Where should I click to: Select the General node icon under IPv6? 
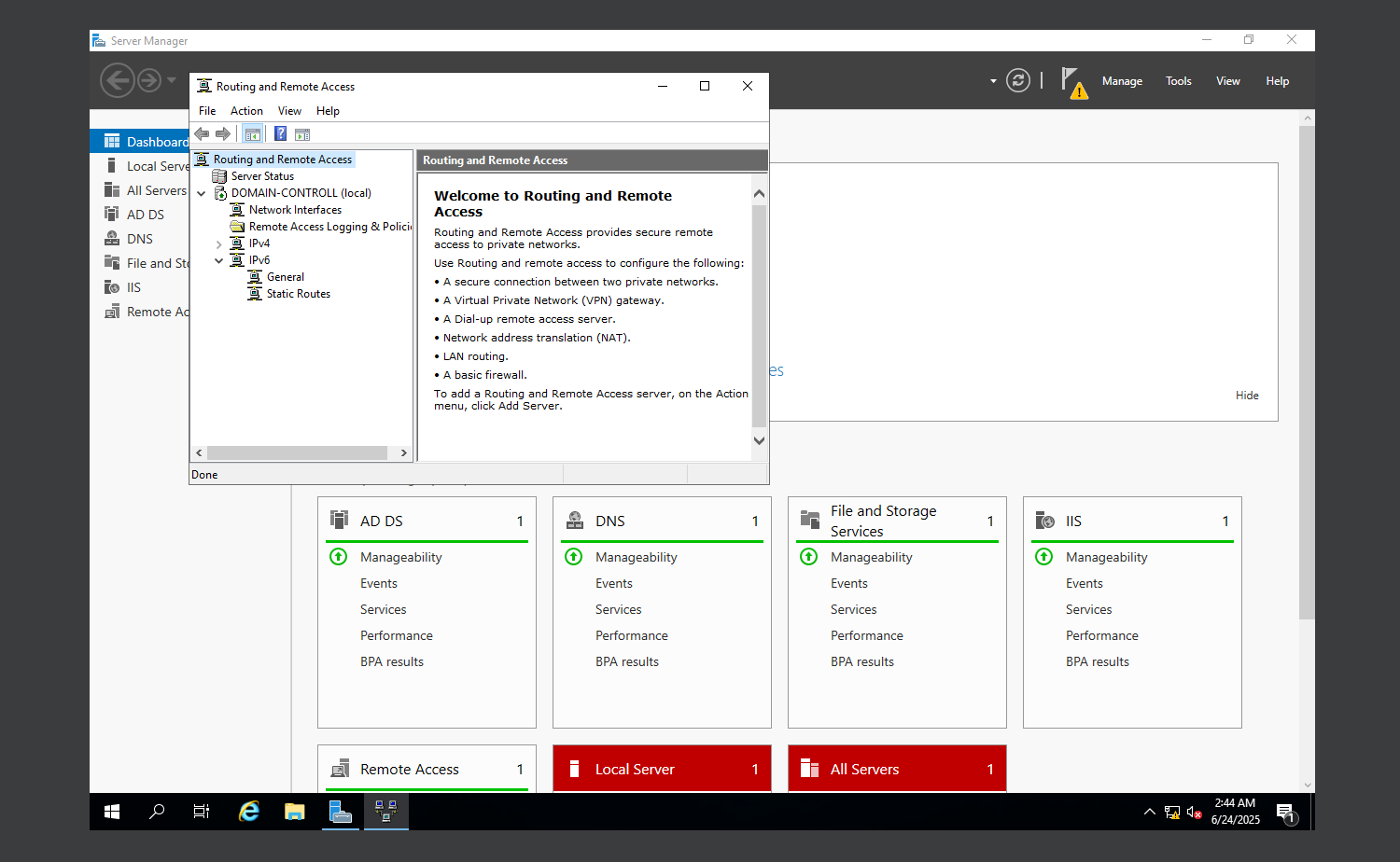coord(255,277)
